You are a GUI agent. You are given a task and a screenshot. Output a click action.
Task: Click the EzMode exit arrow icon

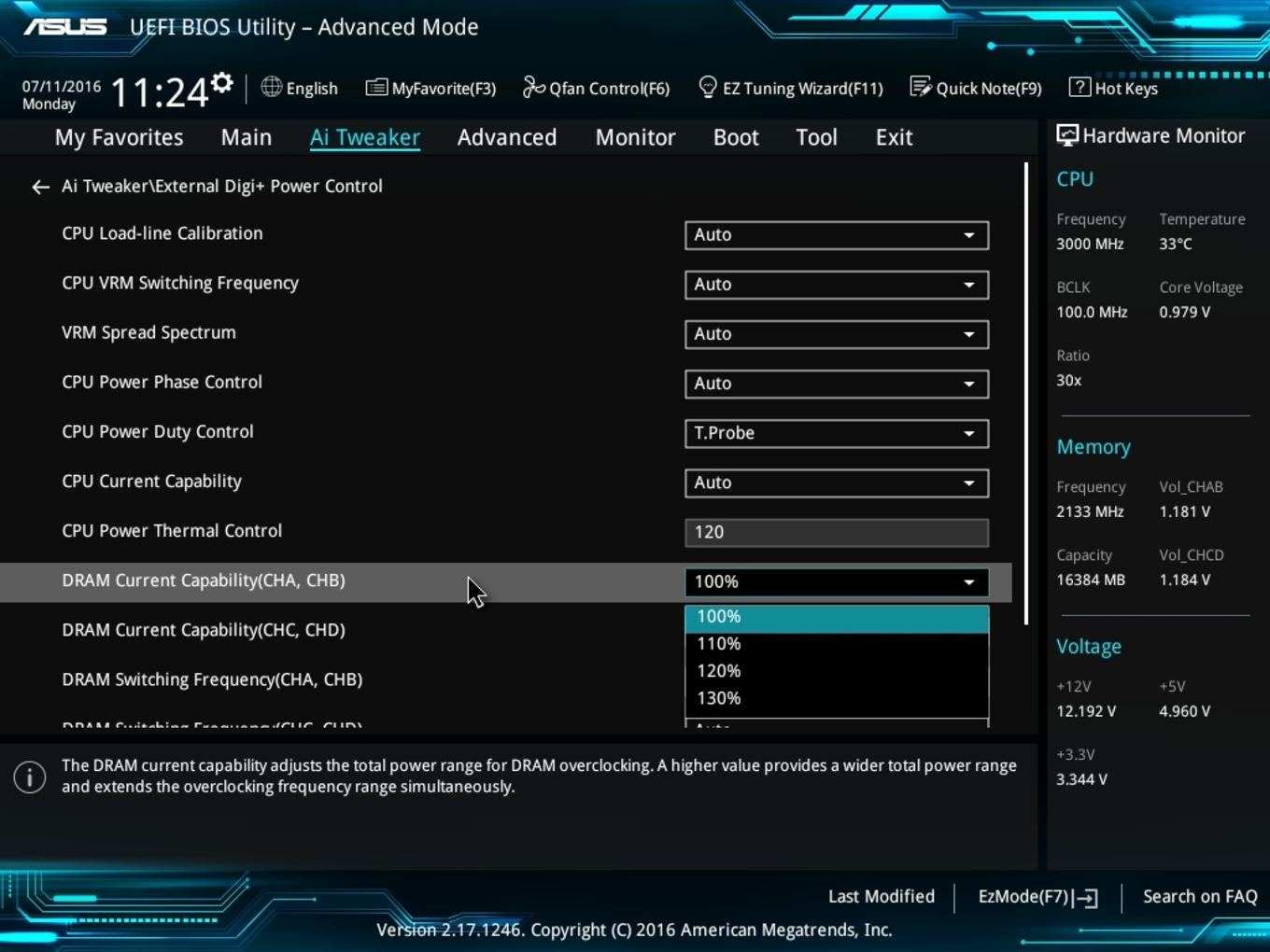click(1085, 898)
